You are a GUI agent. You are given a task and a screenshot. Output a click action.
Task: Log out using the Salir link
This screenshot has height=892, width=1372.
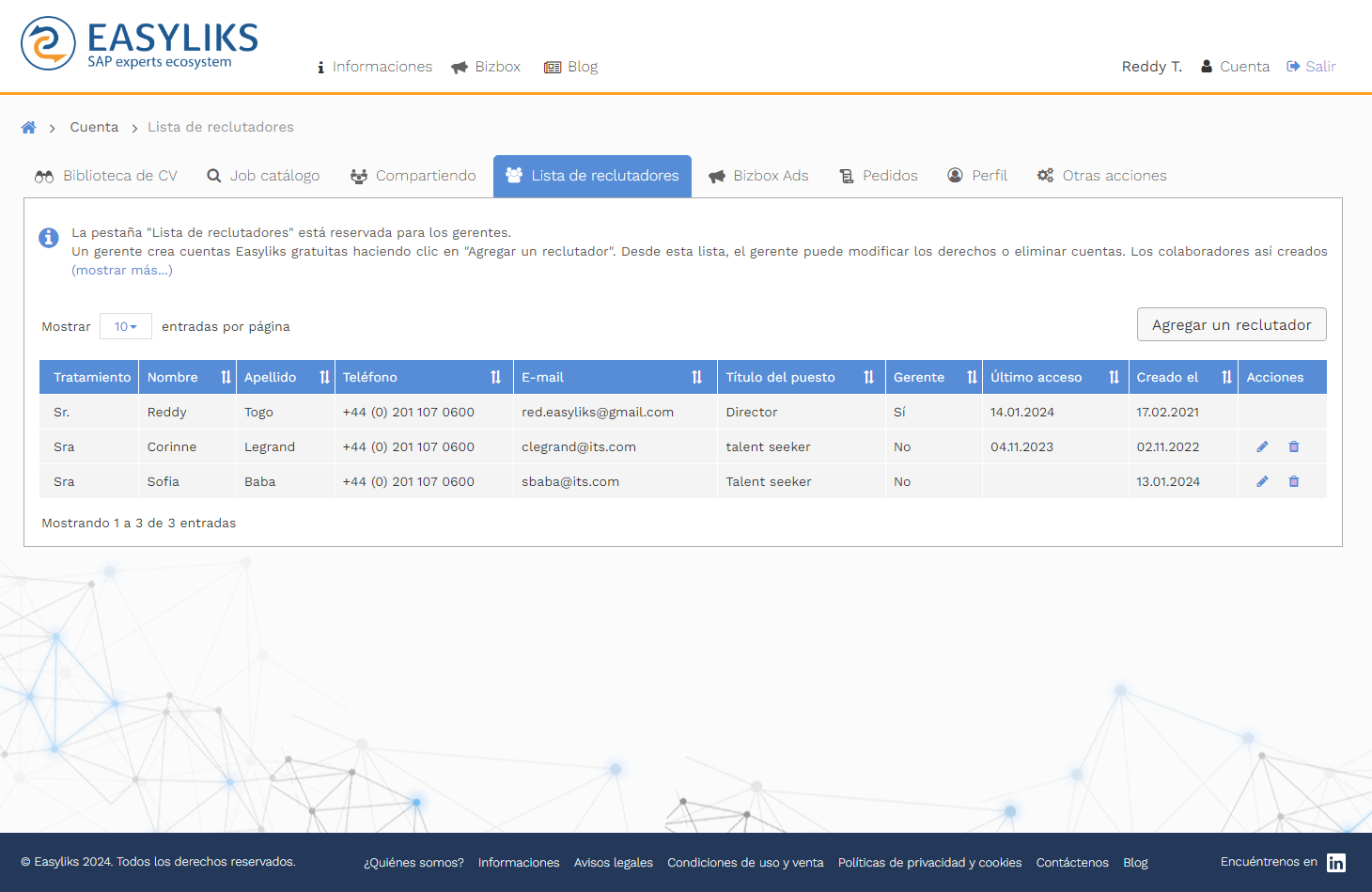pyautogui.click(x=1311, y=67)
